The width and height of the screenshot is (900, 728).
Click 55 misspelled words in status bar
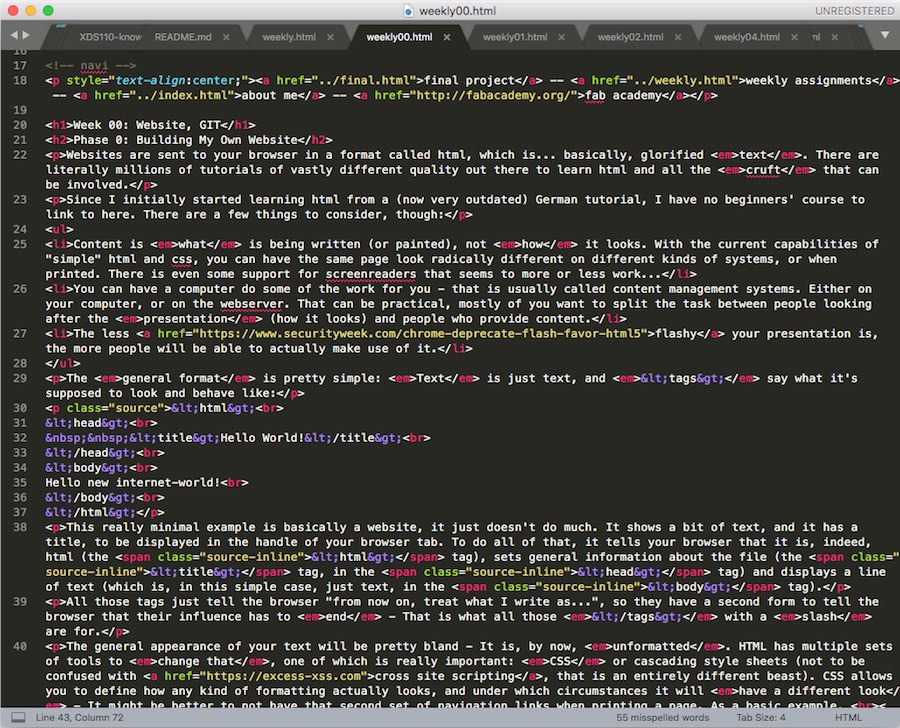point(662,717)
